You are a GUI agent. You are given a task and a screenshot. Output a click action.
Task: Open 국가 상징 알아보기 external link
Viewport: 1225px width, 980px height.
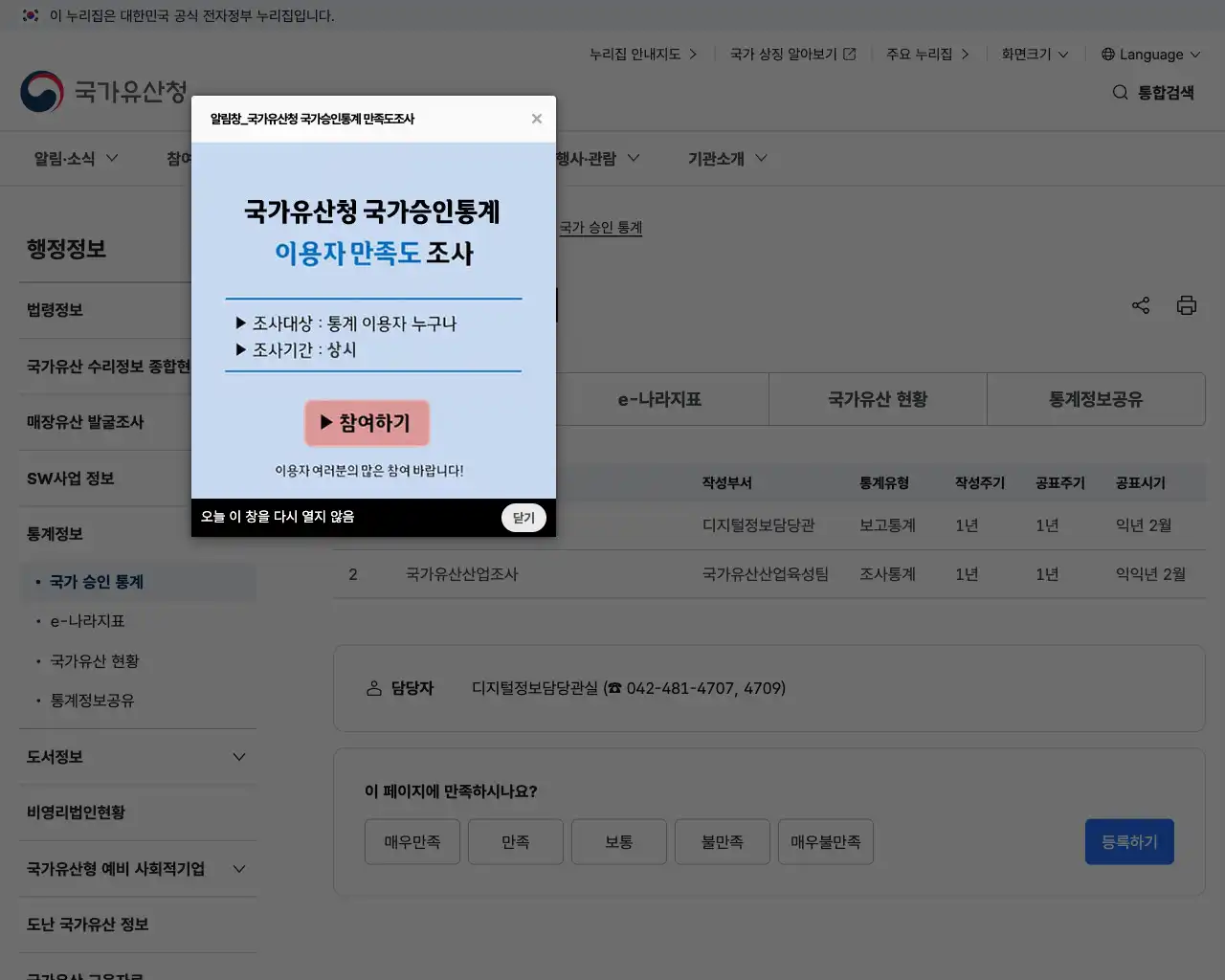click(x=792, y=55)
